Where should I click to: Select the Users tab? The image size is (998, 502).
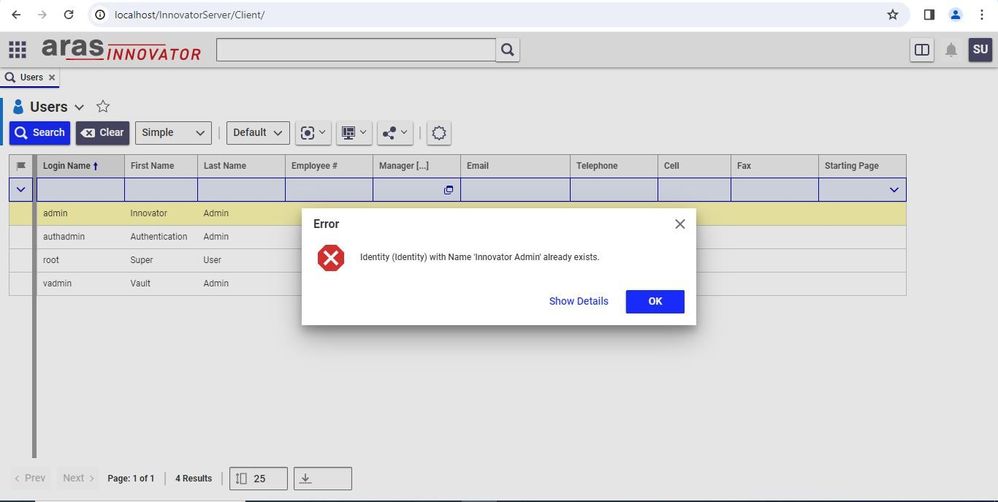pos(30,77)
